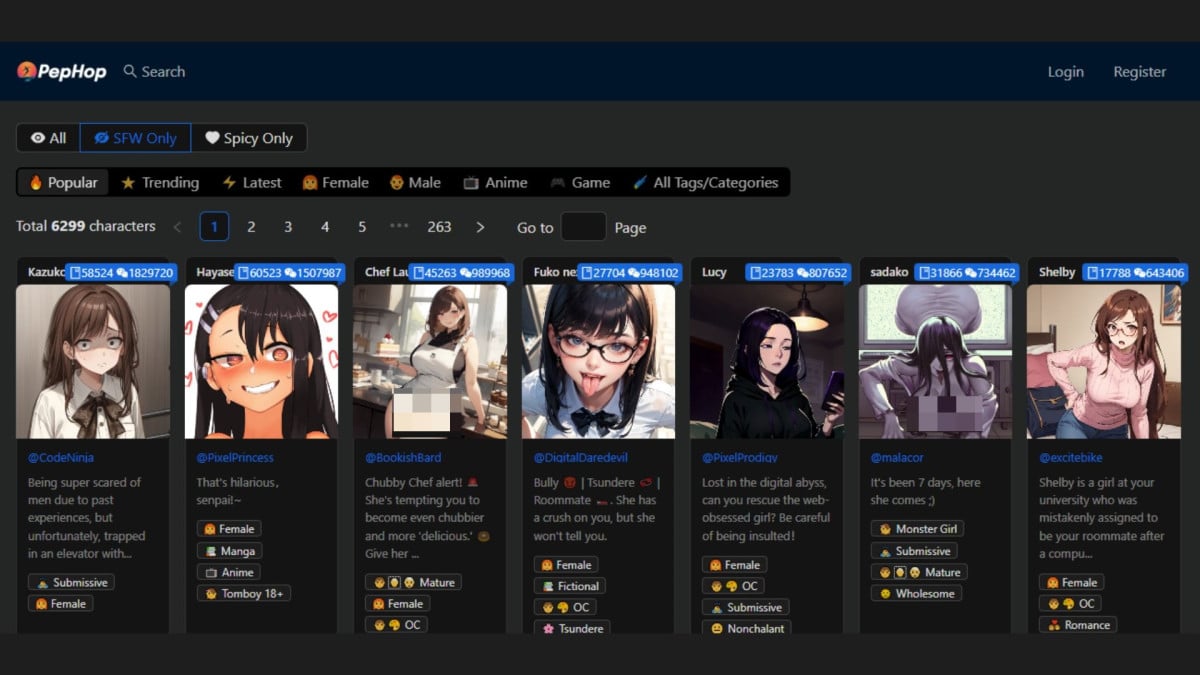The height and width of the screenshot is (675, 1200).
Task: Click the PepHop logo icon
Action: pyautogui.click(x=27, y=71)
